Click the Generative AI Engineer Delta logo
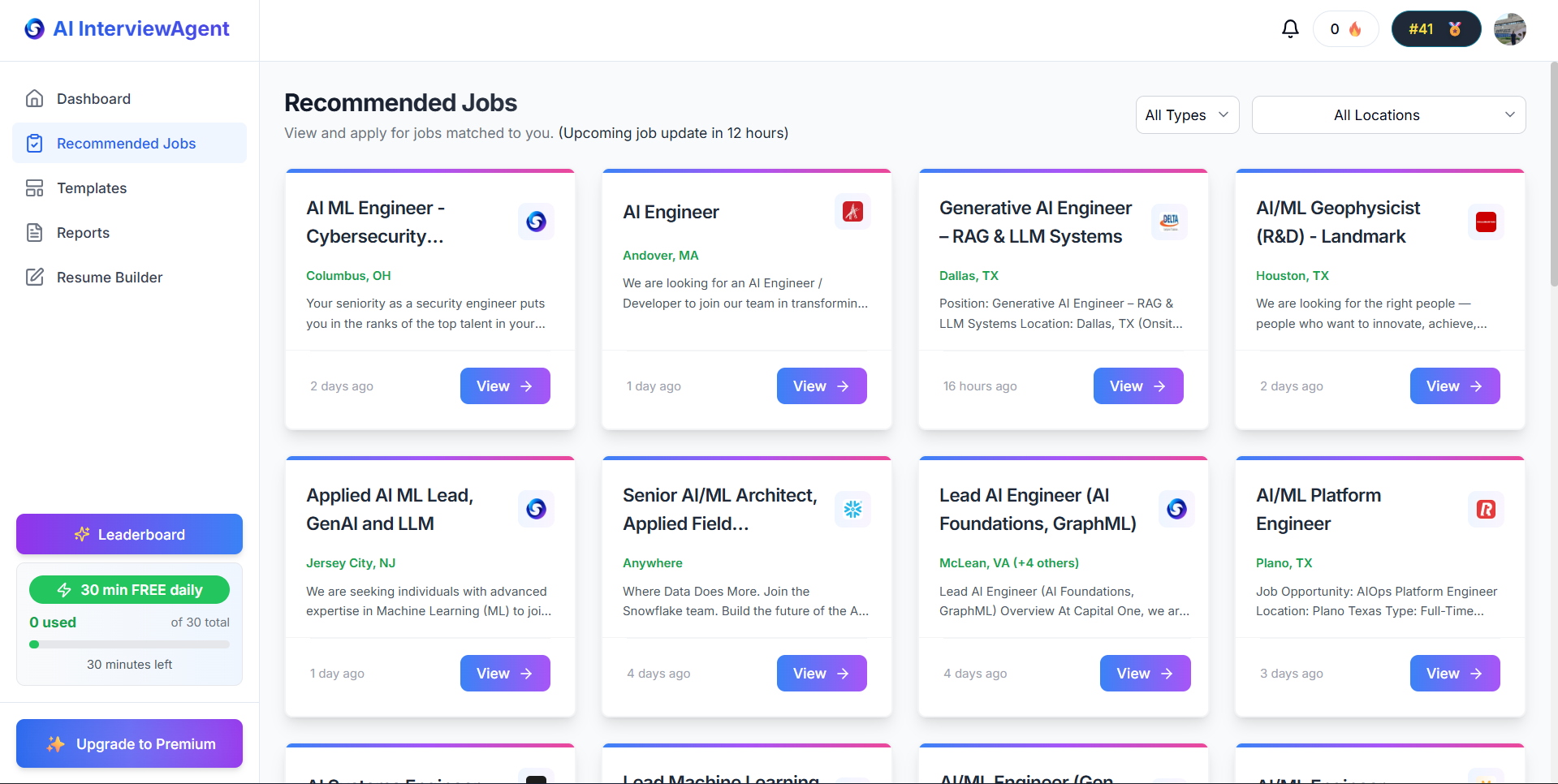This screenshot has width=1558, height=784. (1169, 222)
